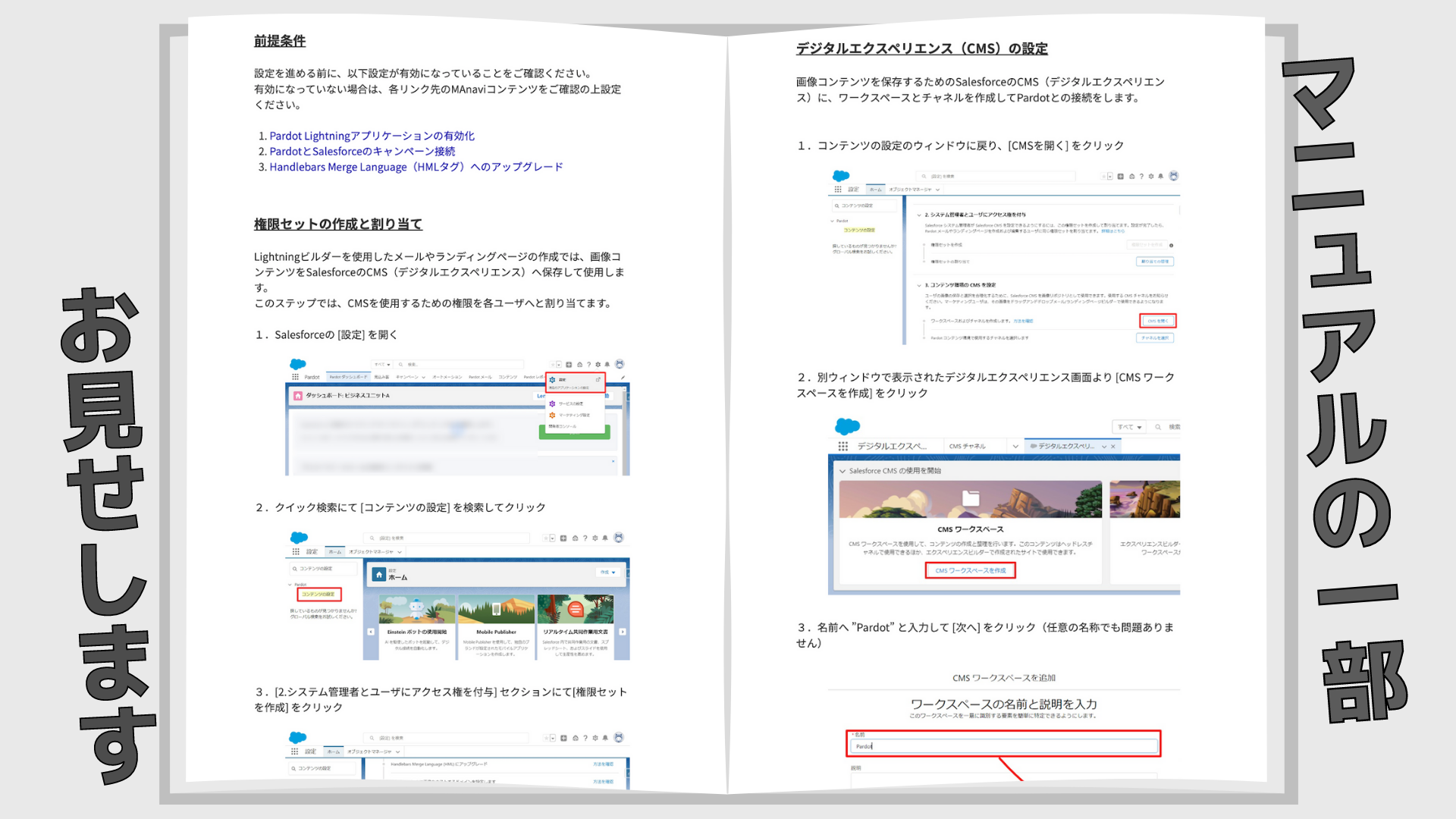Viewport: 1456px width, 819px height.
Task: Open the PardotとSalesforceのキャンペーン接続 link
Action: point(362,151)
